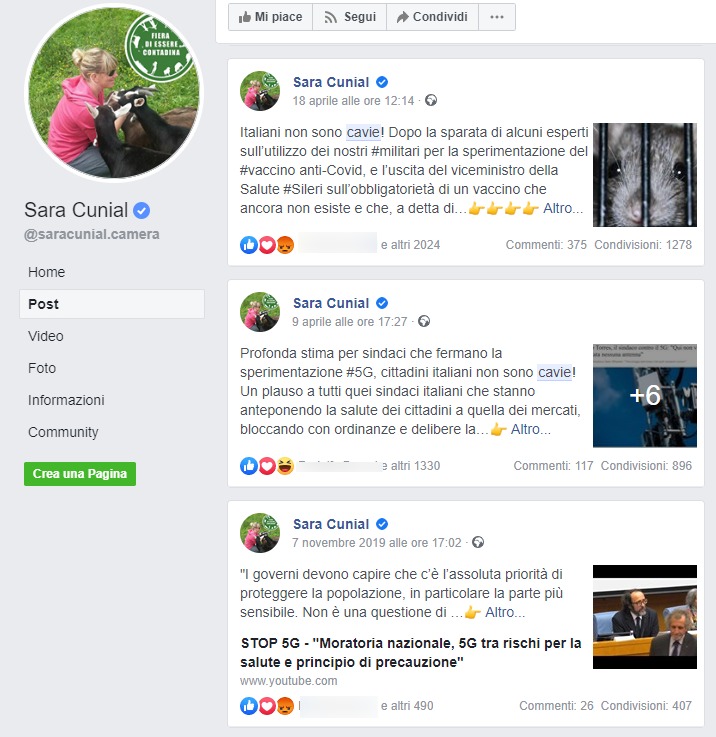Expand the 9 aprile post via Altro
This screenshot has width=716, height=737.
(x=530, y=429)
